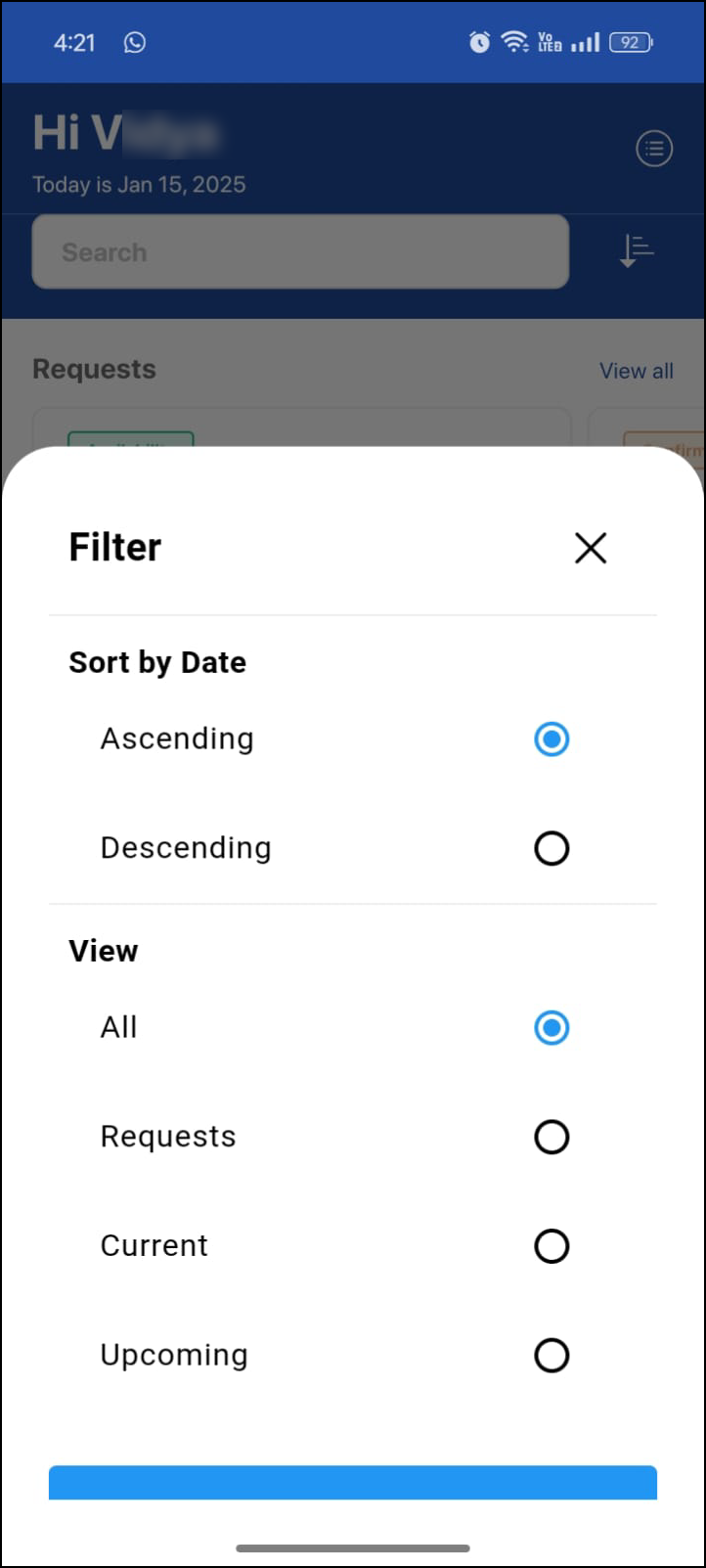The width and height of the screenshot is (706, 1568).
Task: Choose the Current view radio button
Action: pyautogui.click(x=552, y=1246)
